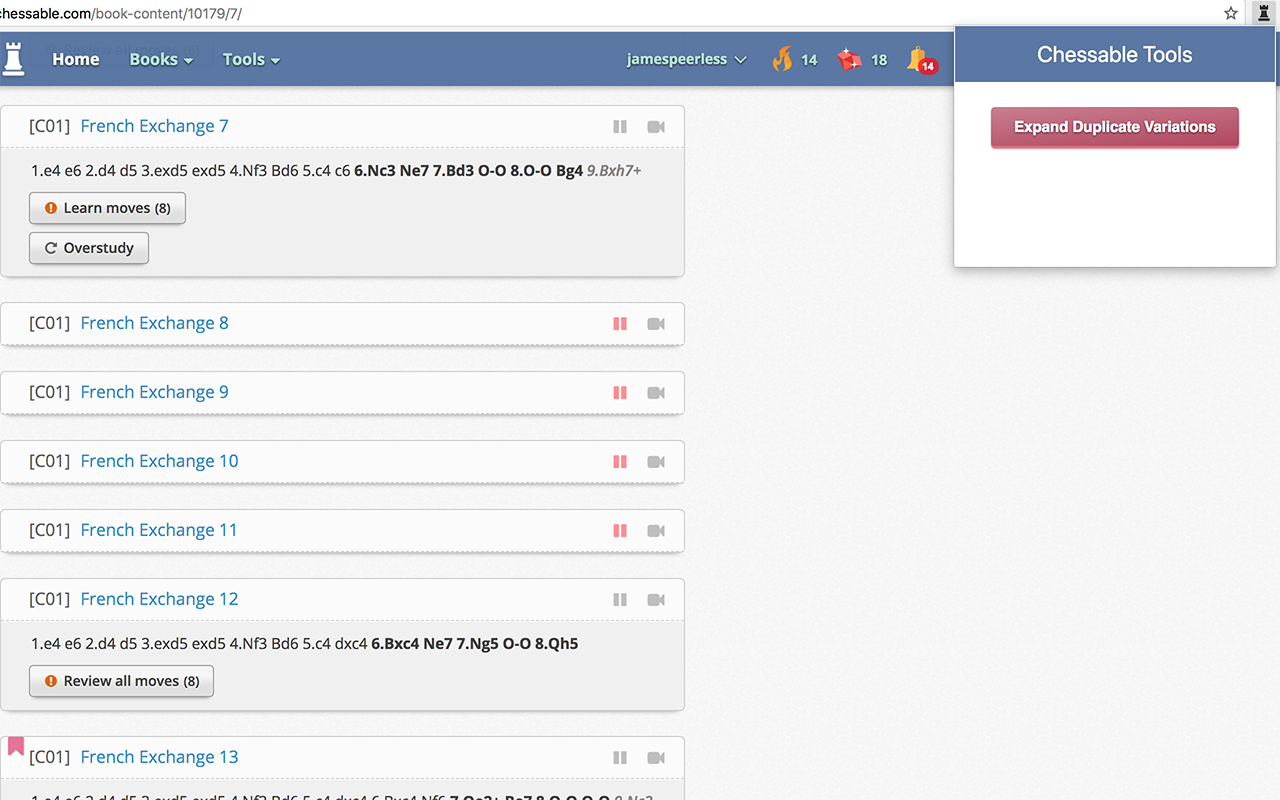
Task: Click Review all moves (8) button
Action: coord(121,681)
